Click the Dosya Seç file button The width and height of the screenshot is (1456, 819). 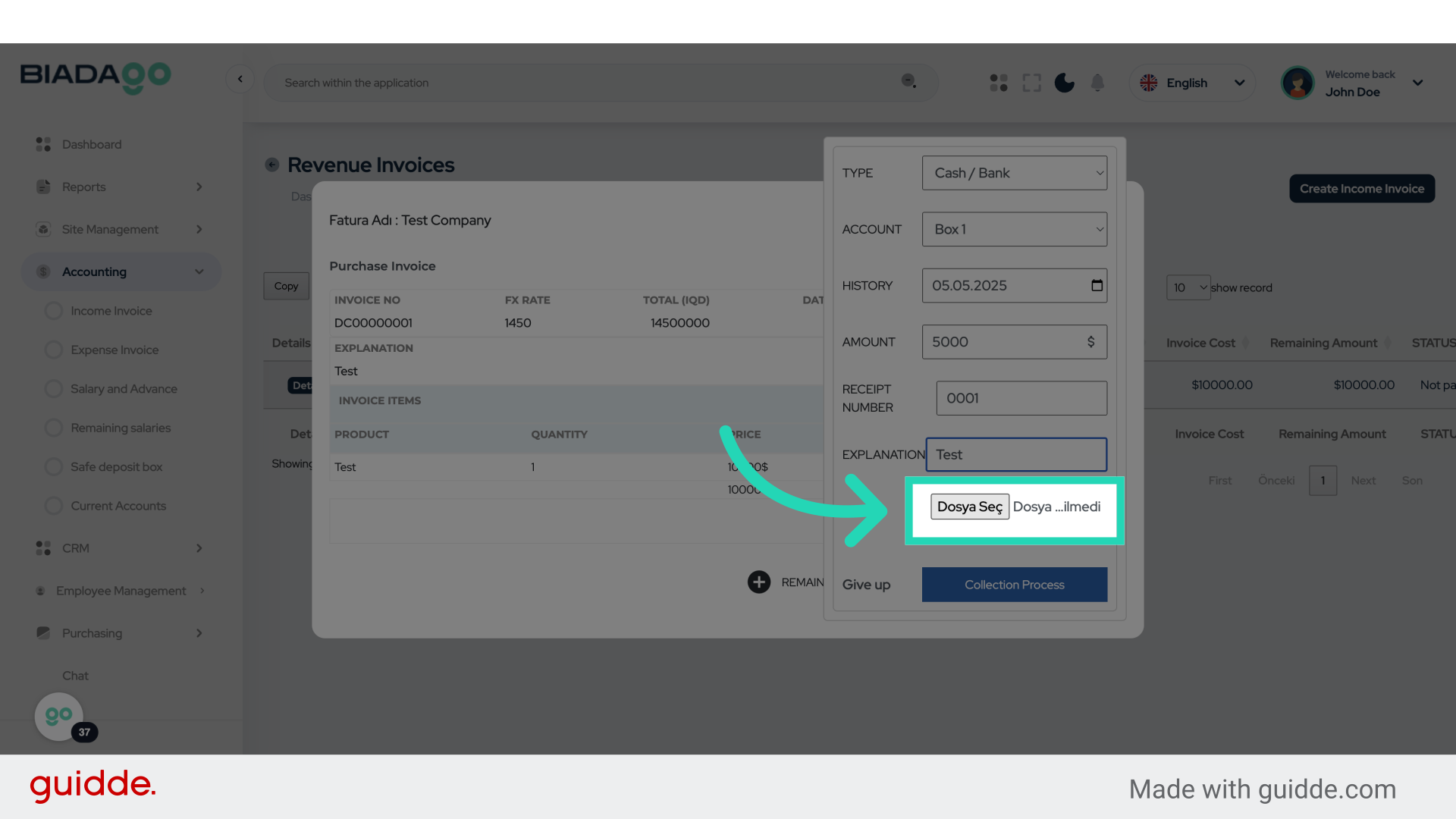coord(969,507)
